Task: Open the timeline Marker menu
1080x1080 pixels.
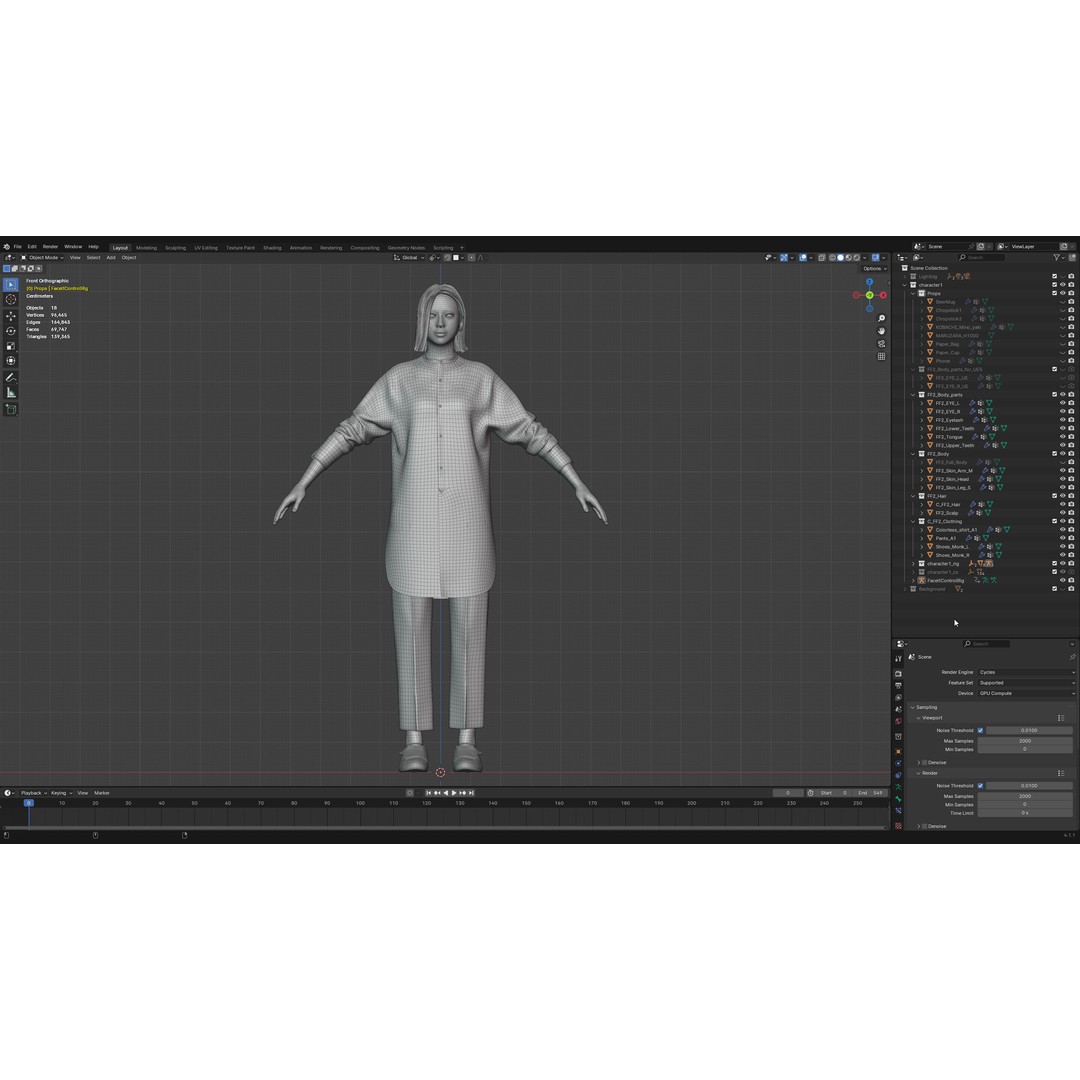Action: coord(102,793)
